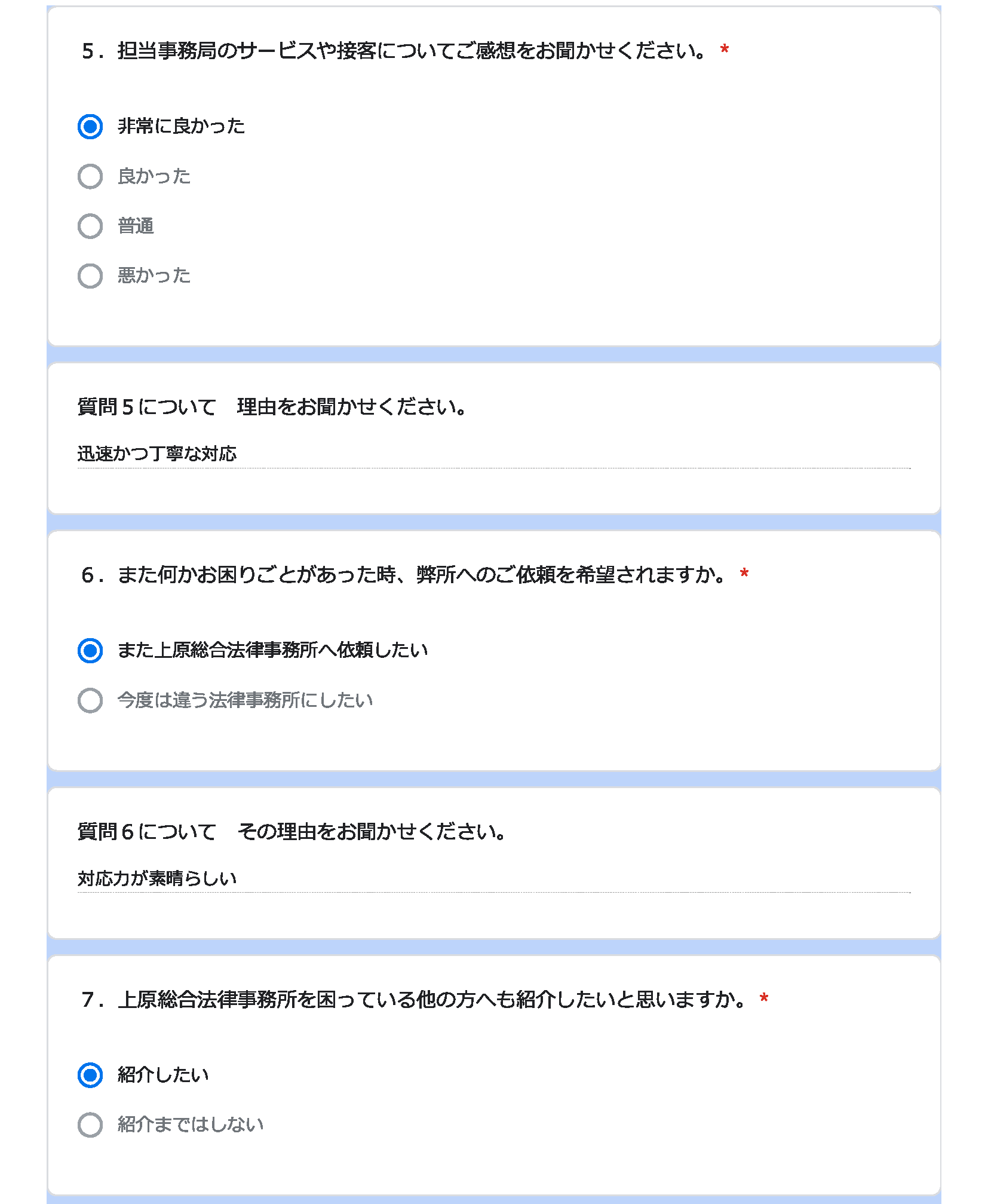988x1204 pixels.
Task: Click the answer field containing 迅速かつ丁寧な対応
Action: click(x=494, y=455)
